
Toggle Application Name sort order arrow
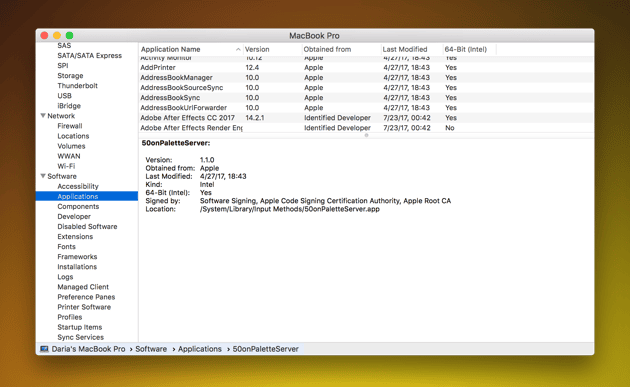[x=238, y=49]
